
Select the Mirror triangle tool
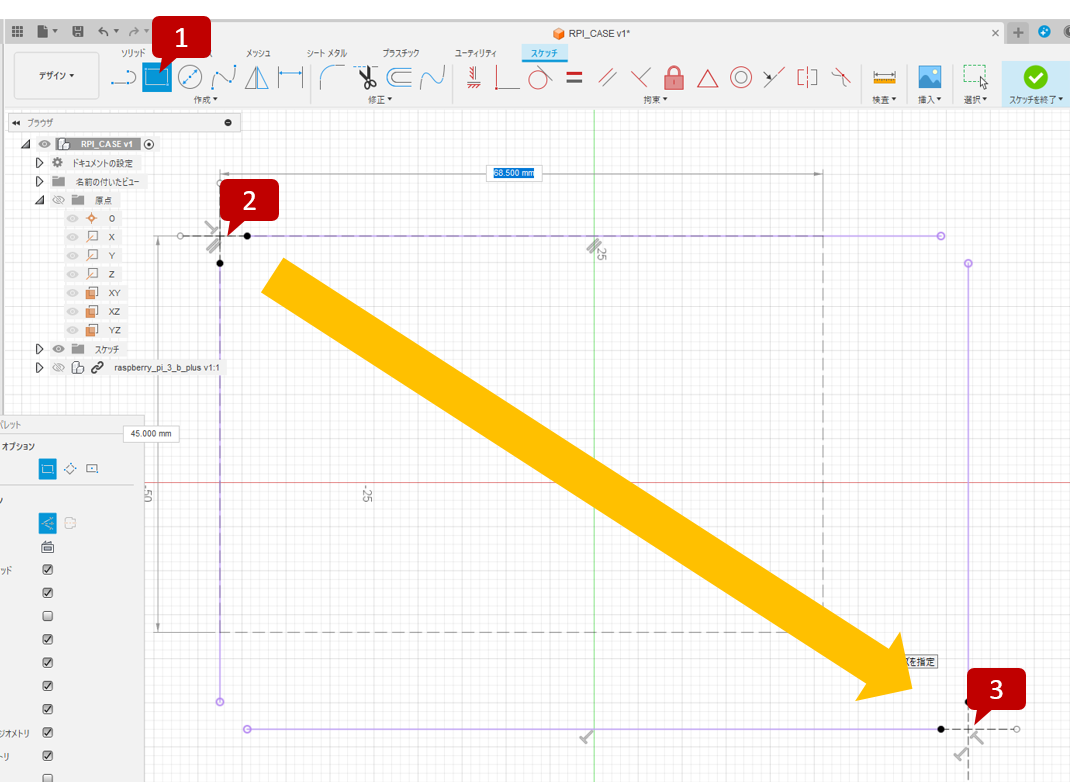click(257, 77)
